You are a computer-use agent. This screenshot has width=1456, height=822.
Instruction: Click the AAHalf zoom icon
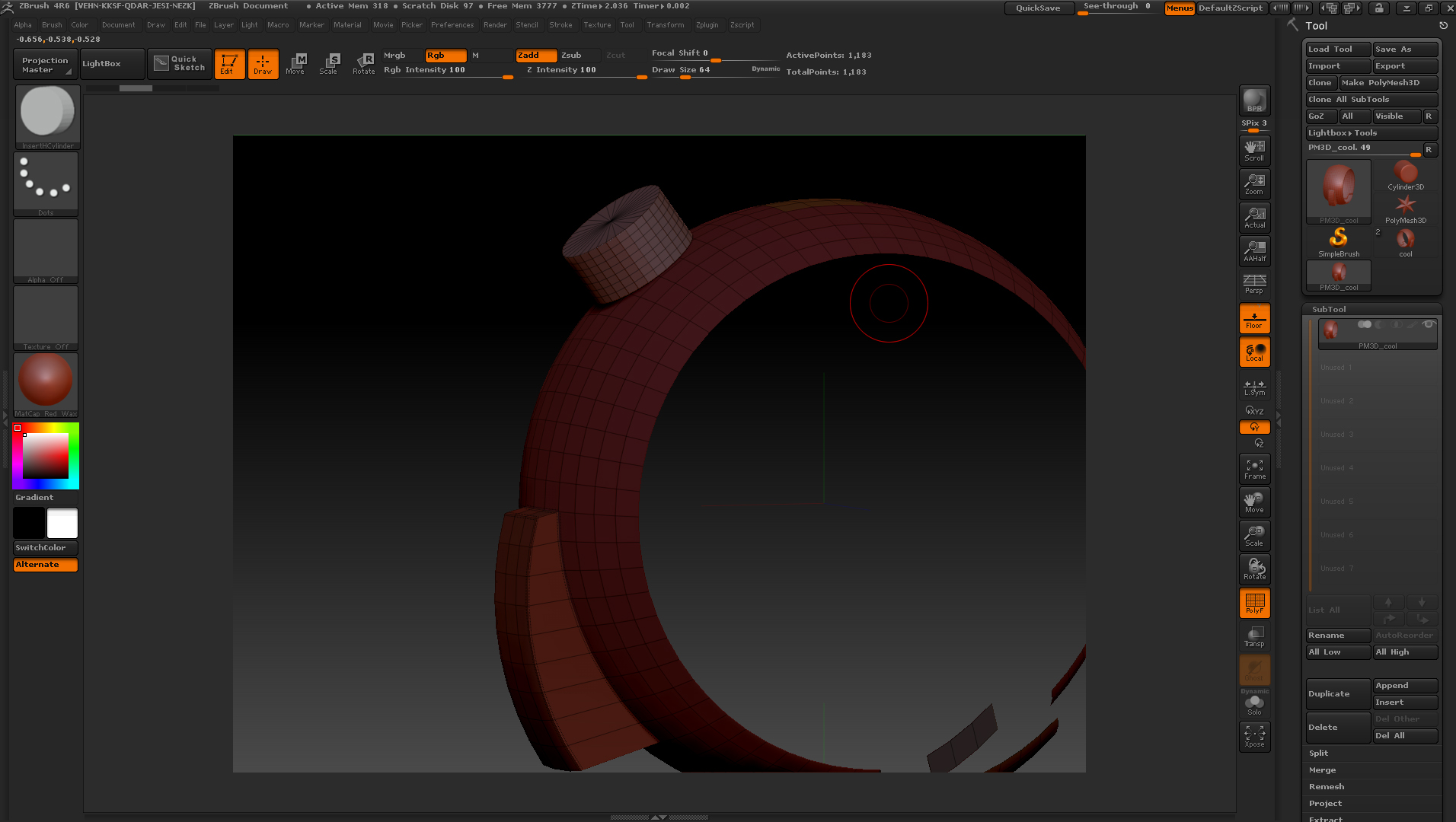(1254, 251)
